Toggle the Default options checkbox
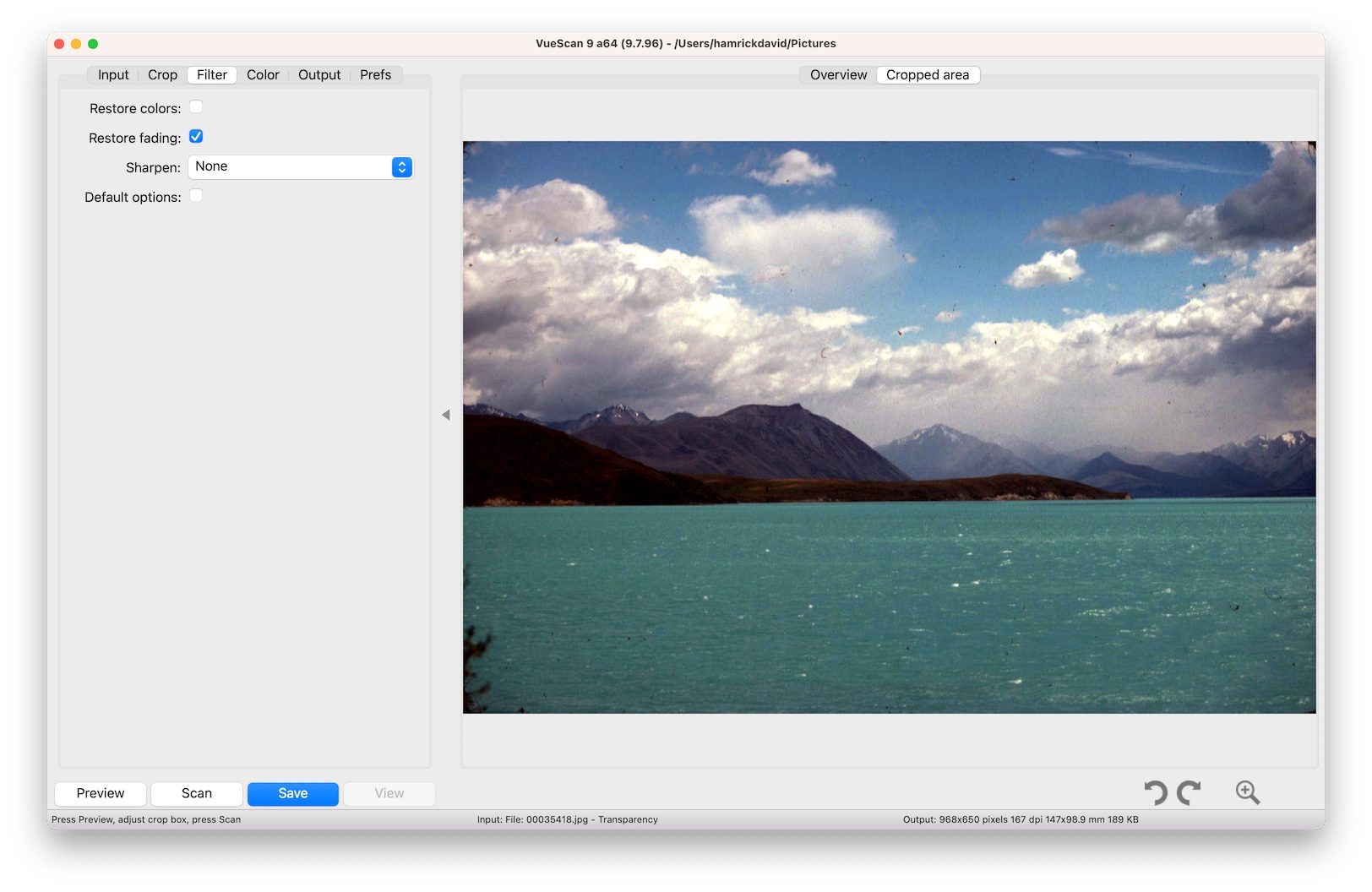Viewport: 1372px width, 892px height. (196, 196)
